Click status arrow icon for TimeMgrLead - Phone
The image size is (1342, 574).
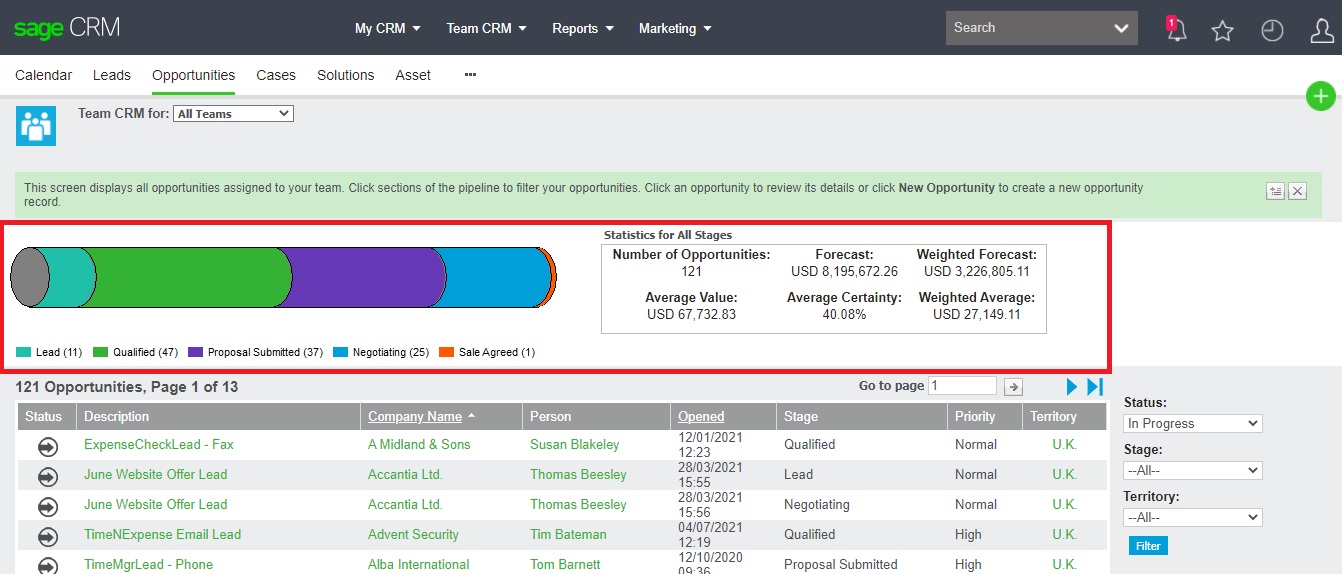47,566
